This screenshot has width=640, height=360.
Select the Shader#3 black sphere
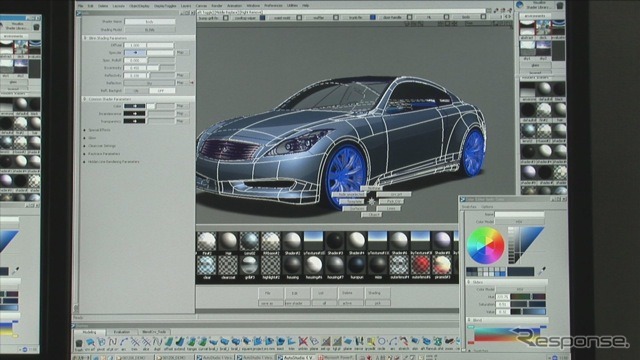click(335, 241)
